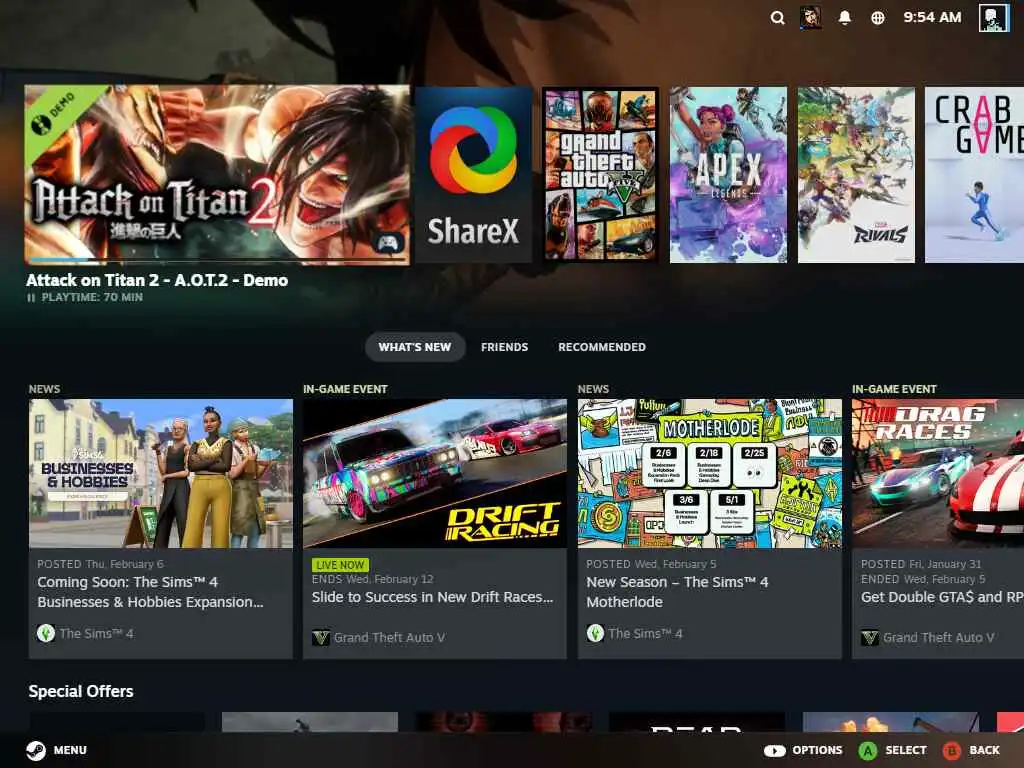Click 'POSTED Thu, February 6' date

101,564
